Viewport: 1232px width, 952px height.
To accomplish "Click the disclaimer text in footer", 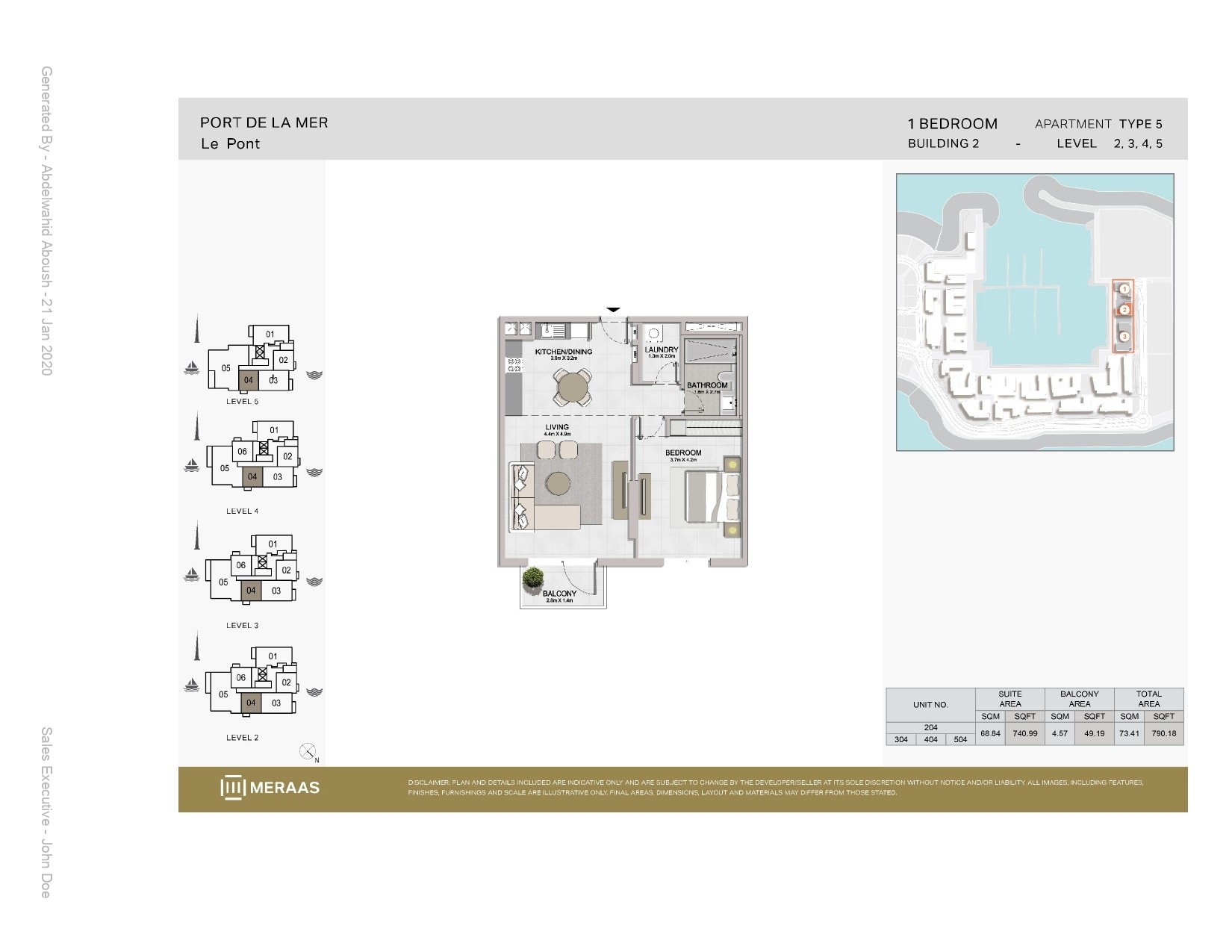I will 775,787.
